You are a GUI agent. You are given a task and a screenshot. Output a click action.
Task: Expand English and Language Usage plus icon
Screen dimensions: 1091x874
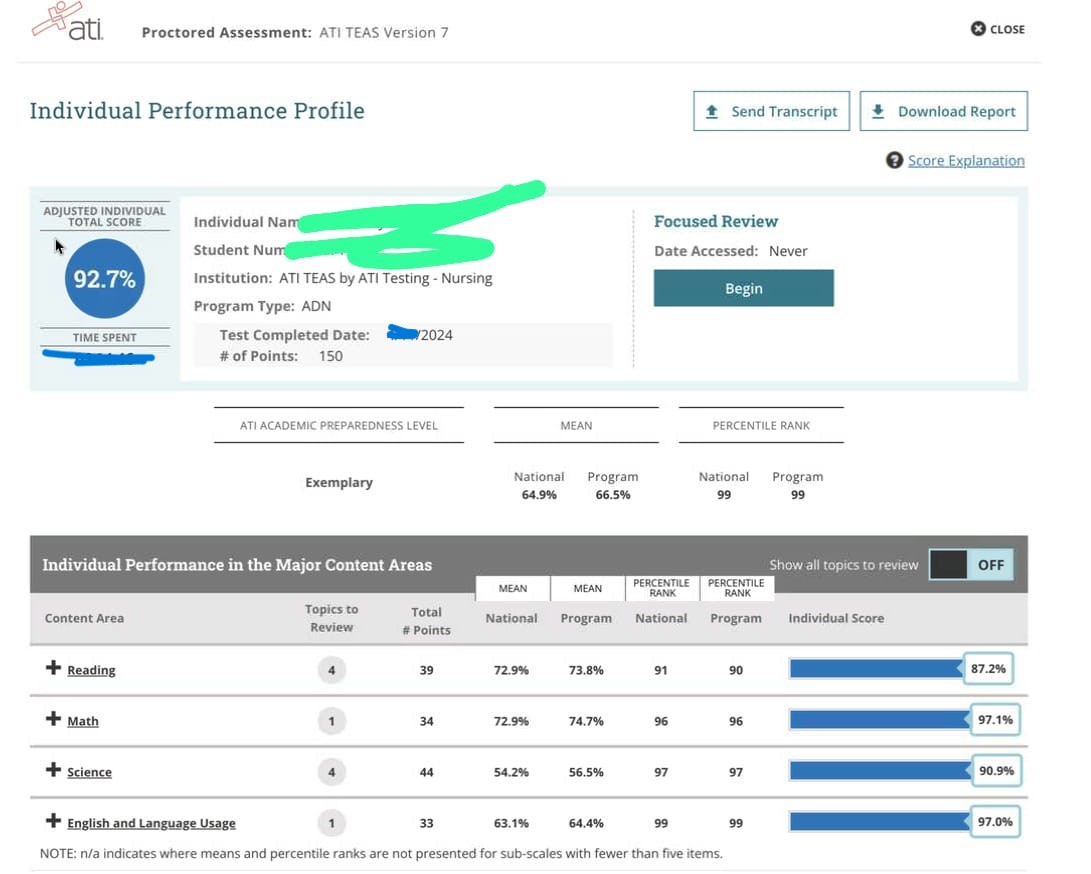[53, 821]
